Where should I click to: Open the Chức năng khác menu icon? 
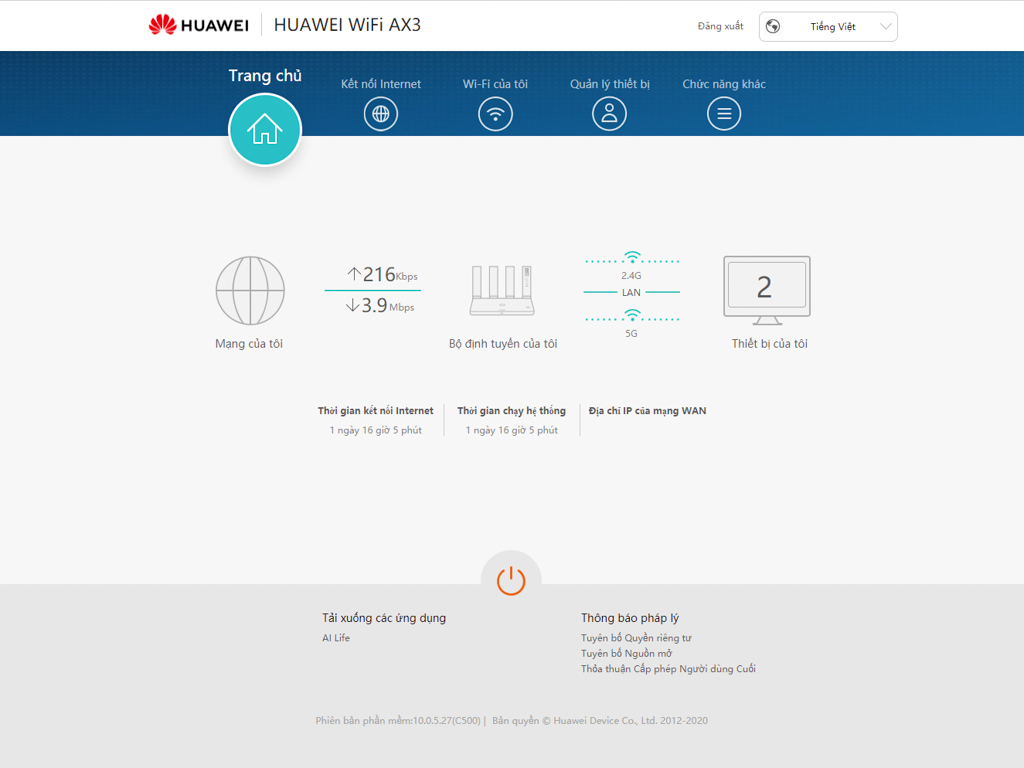(724, 114)
